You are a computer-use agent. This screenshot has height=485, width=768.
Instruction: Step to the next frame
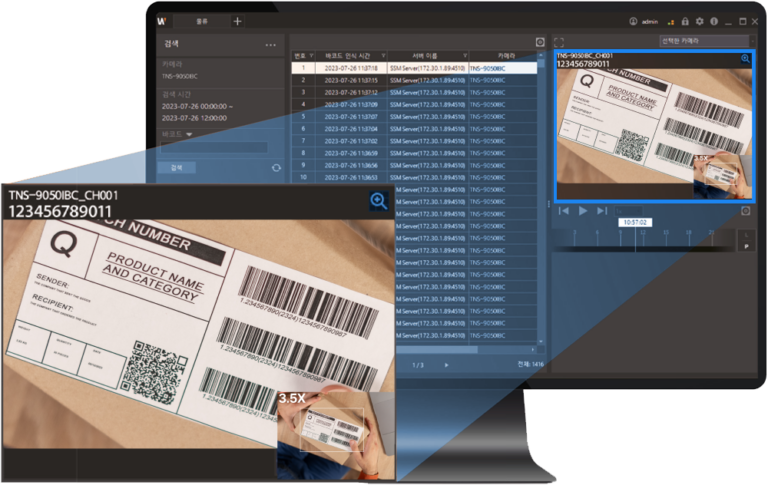(602, 211)
